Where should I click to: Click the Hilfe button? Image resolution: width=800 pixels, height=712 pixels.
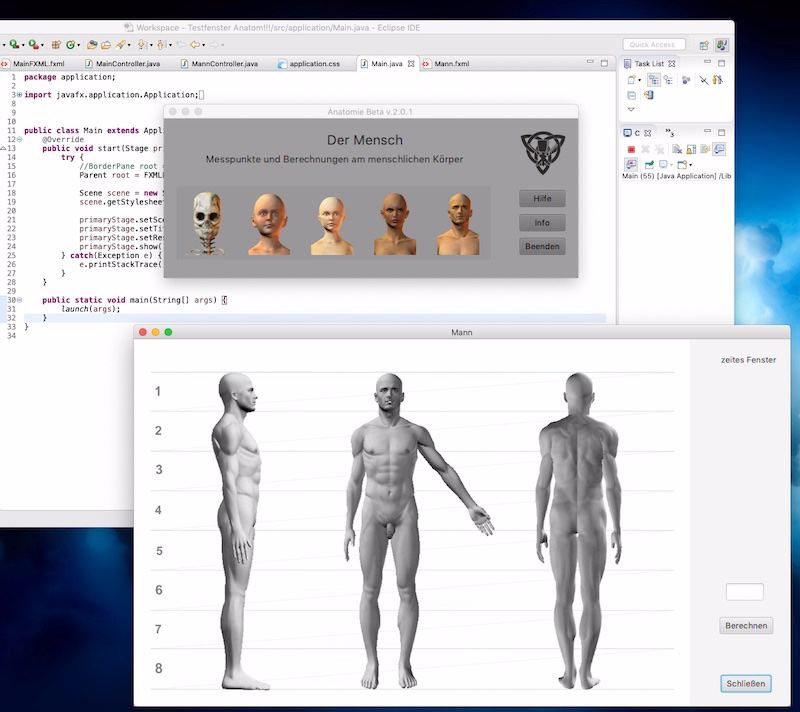pos(542,198)
